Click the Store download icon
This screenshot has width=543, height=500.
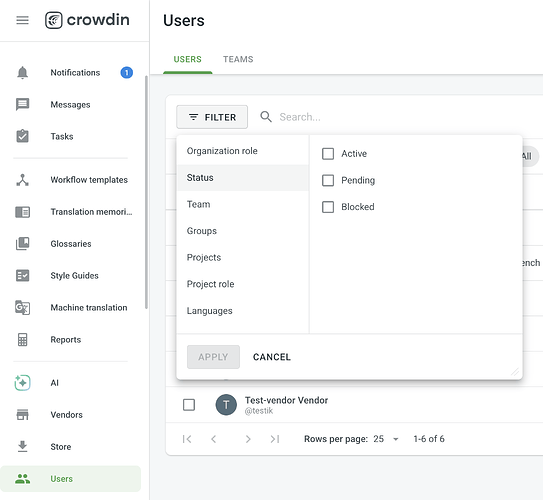[23, 447]
